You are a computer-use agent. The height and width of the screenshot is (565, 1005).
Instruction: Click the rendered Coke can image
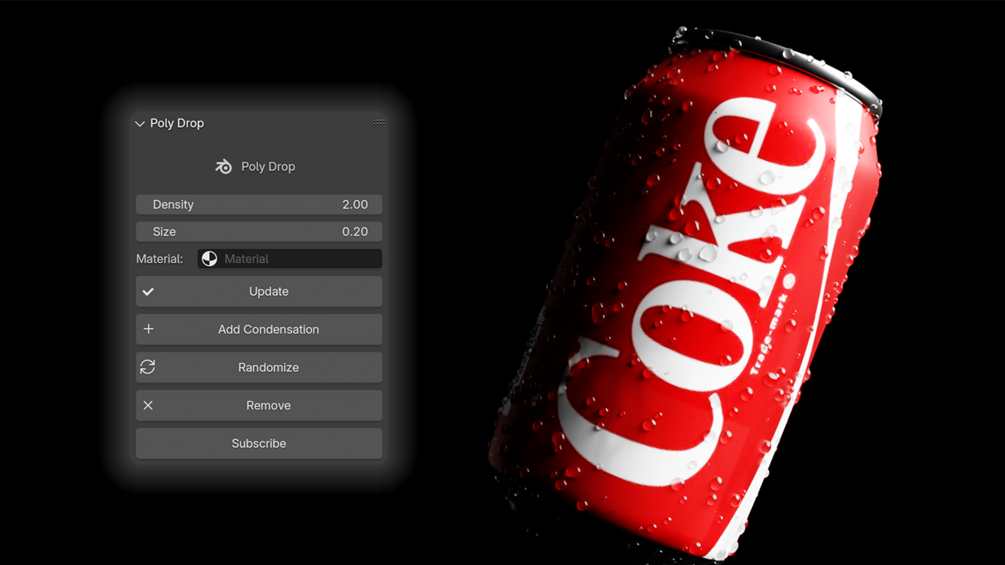click(x=686, y=295)
